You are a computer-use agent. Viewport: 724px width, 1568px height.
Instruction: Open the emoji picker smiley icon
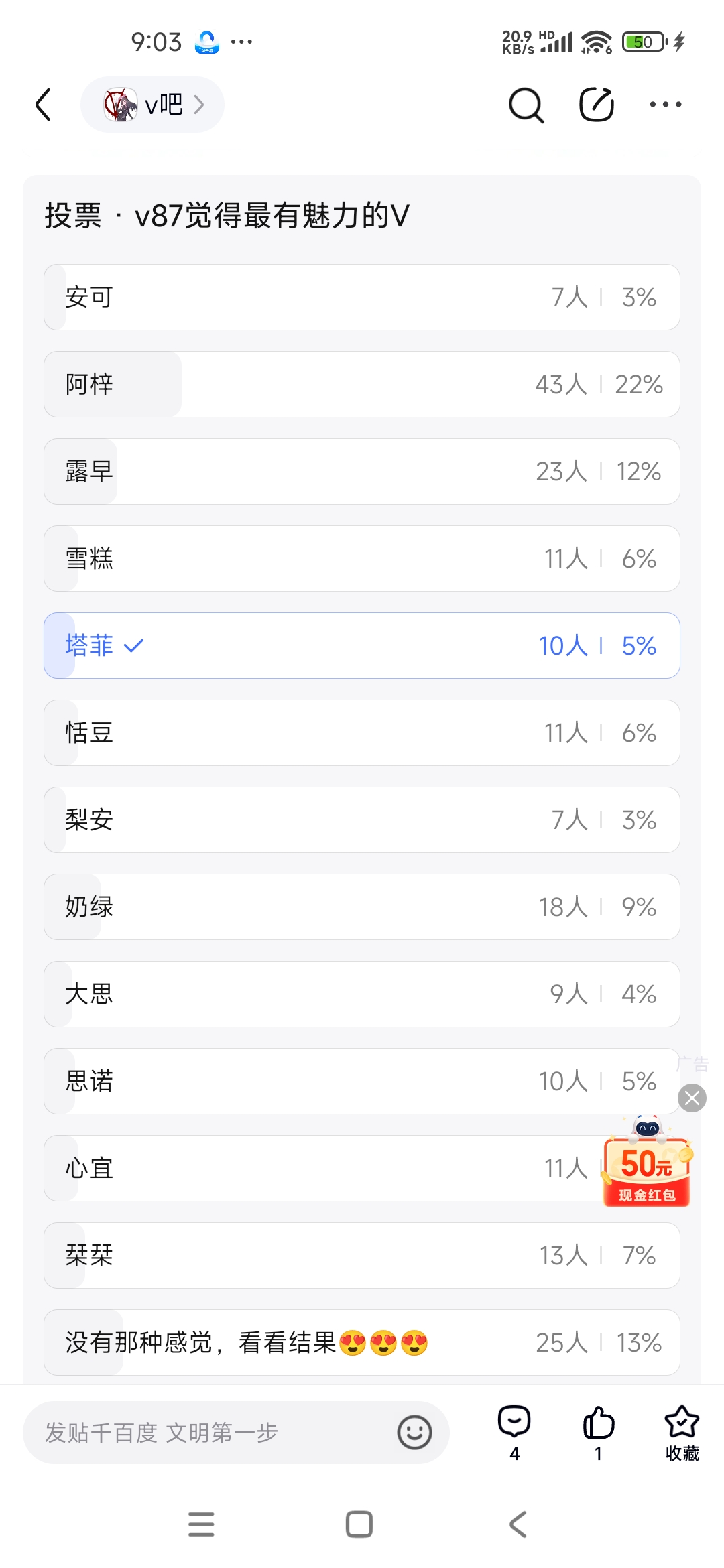[x=414, y=1433]
